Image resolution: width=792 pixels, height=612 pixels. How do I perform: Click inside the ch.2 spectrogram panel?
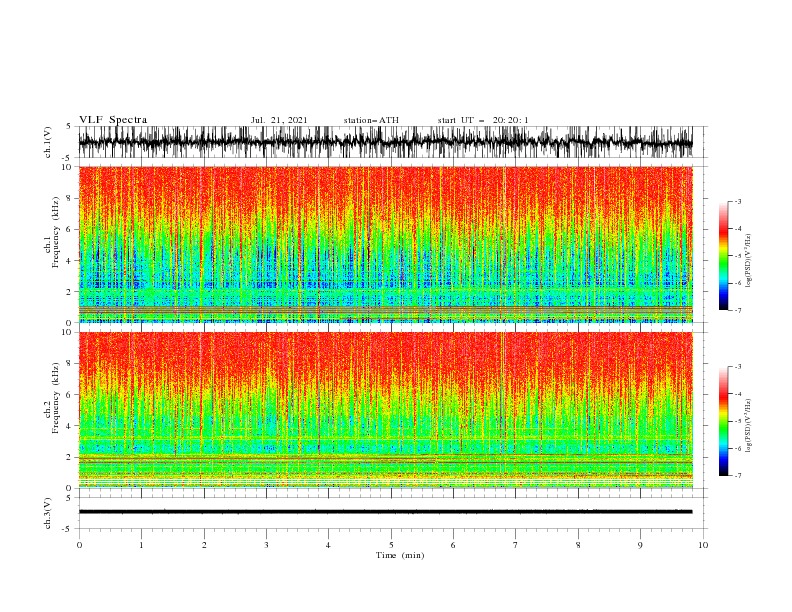(385, 410)
